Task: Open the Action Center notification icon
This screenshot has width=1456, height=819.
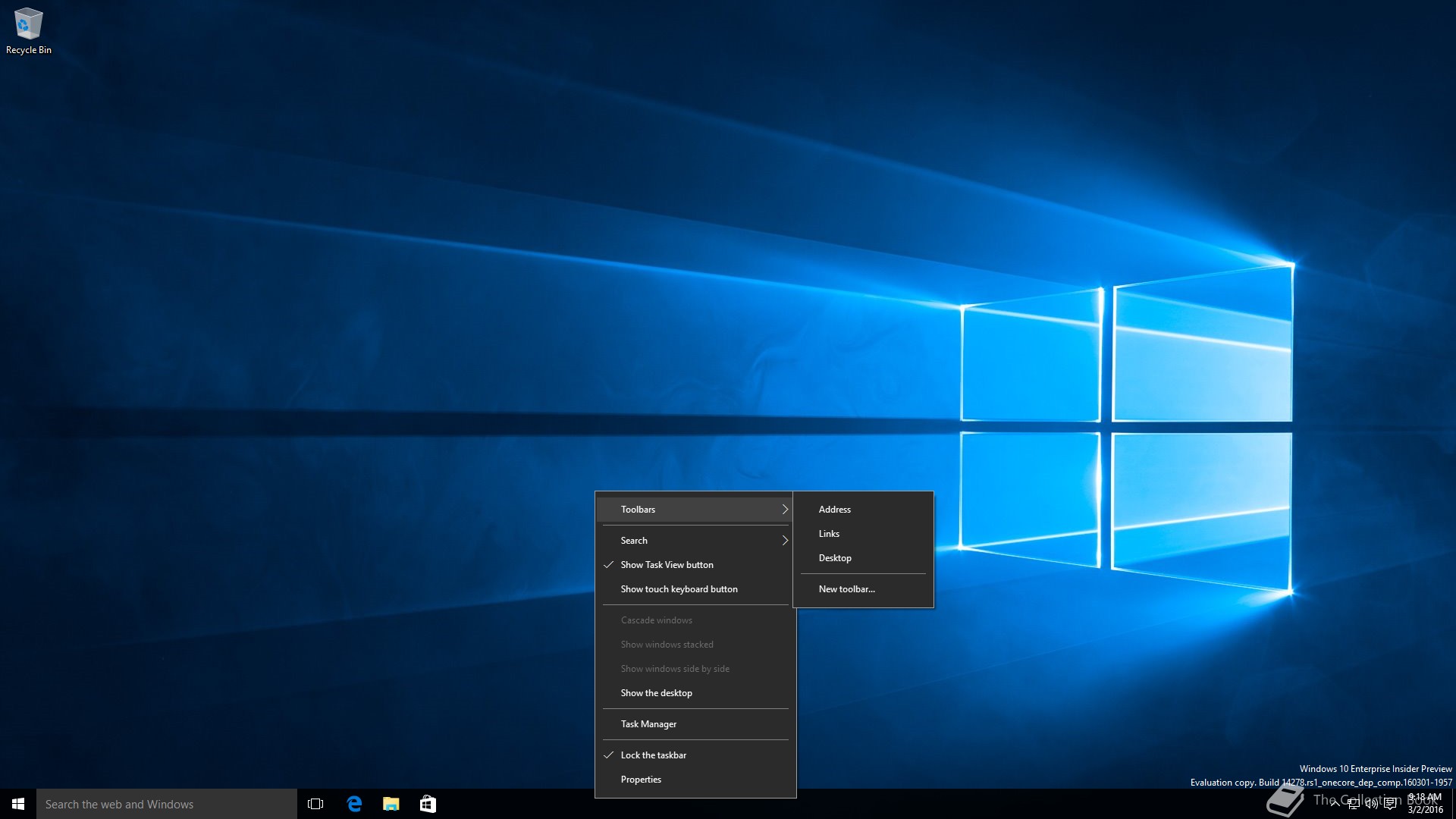Action: pos(1390,804)
